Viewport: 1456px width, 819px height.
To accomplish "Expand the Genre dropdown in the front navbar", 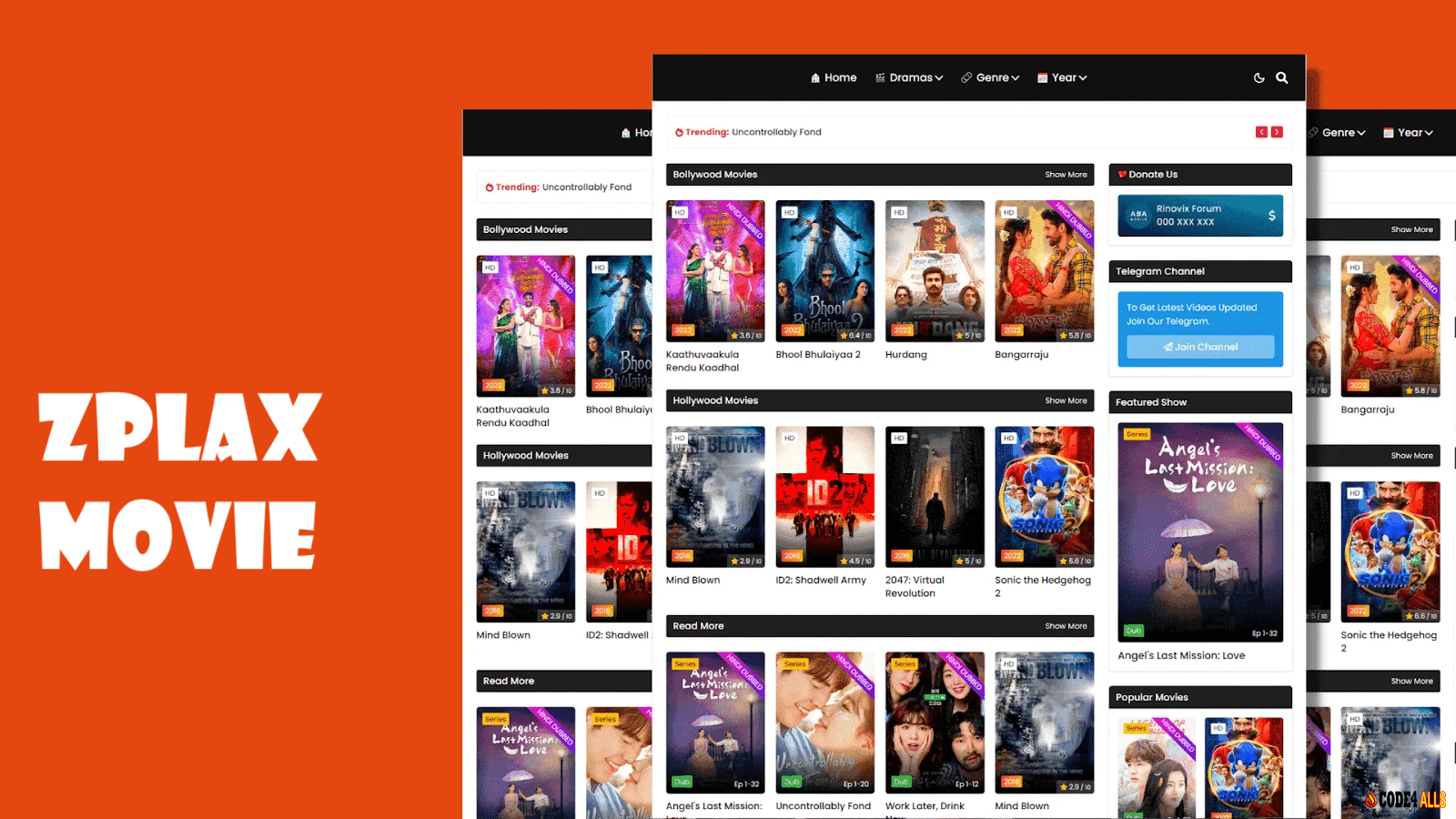I will [x=990, y=78].
